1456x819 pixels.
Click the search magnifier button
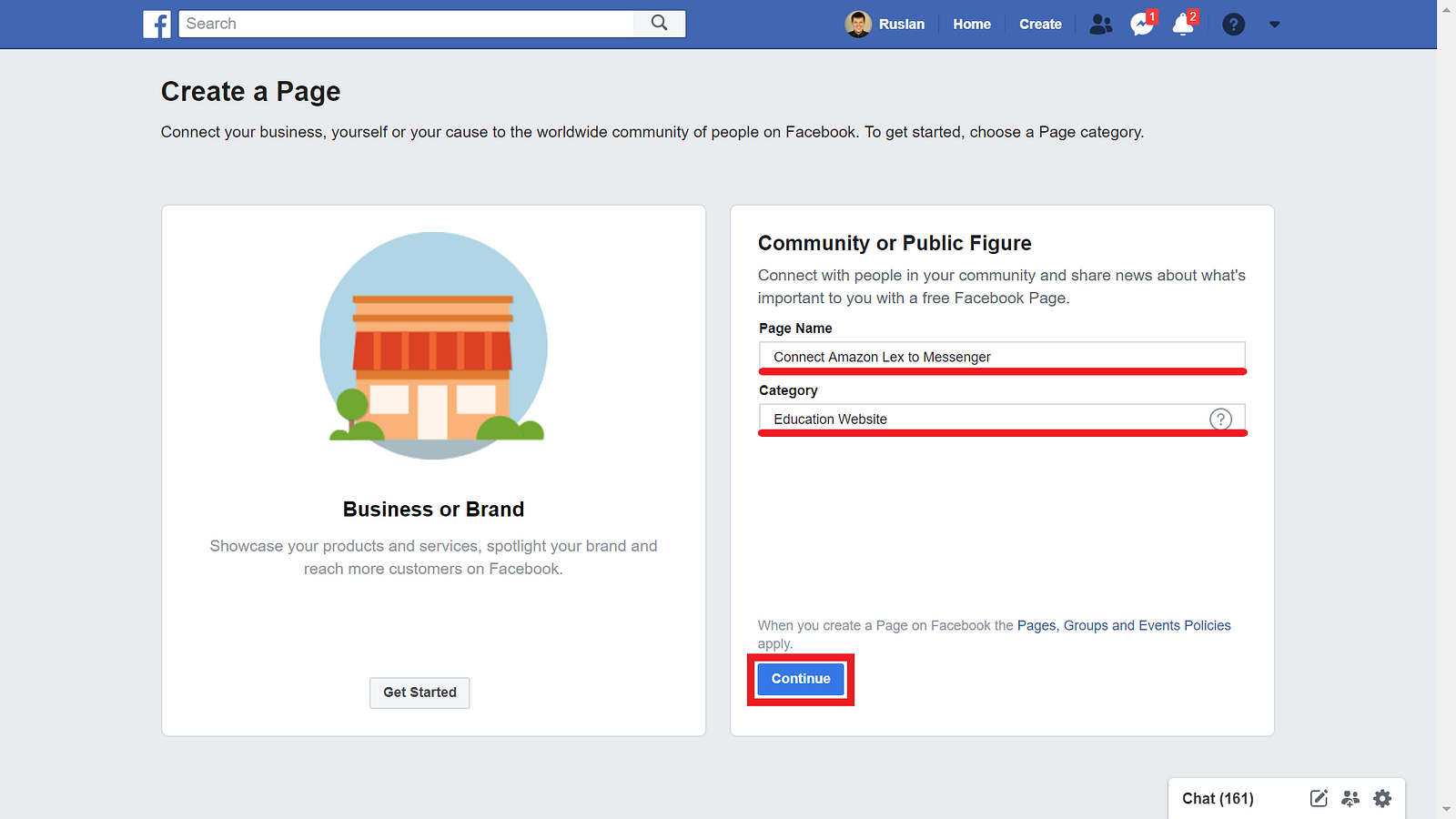(x=660, y=24)
